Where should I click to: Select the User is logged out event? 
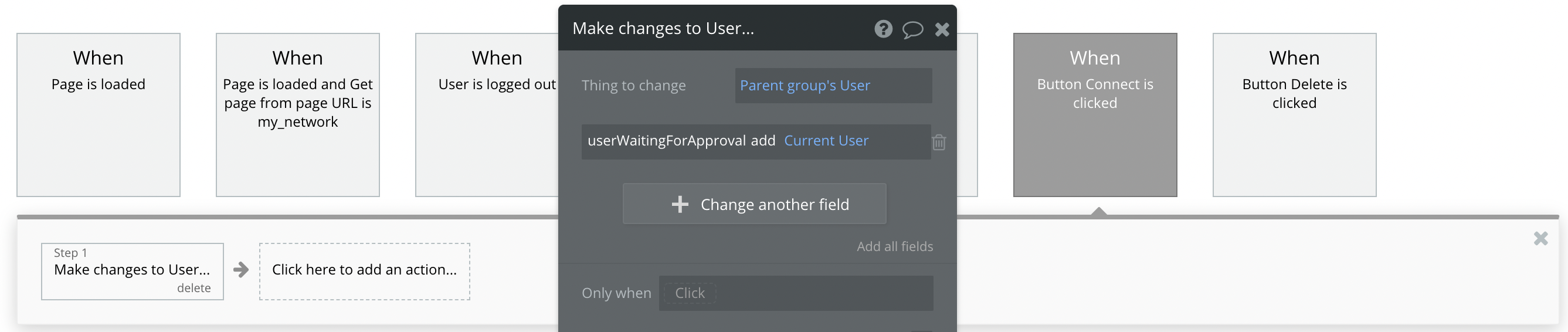[487, 114]
